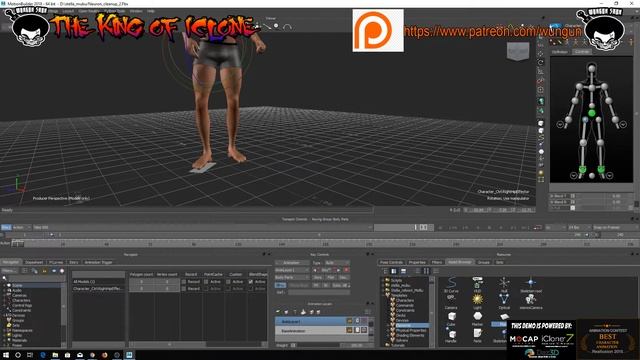Select the green right foot effector
Image resolution: width=640 pixels, height=360 pixels.
(x=582, y=169)
